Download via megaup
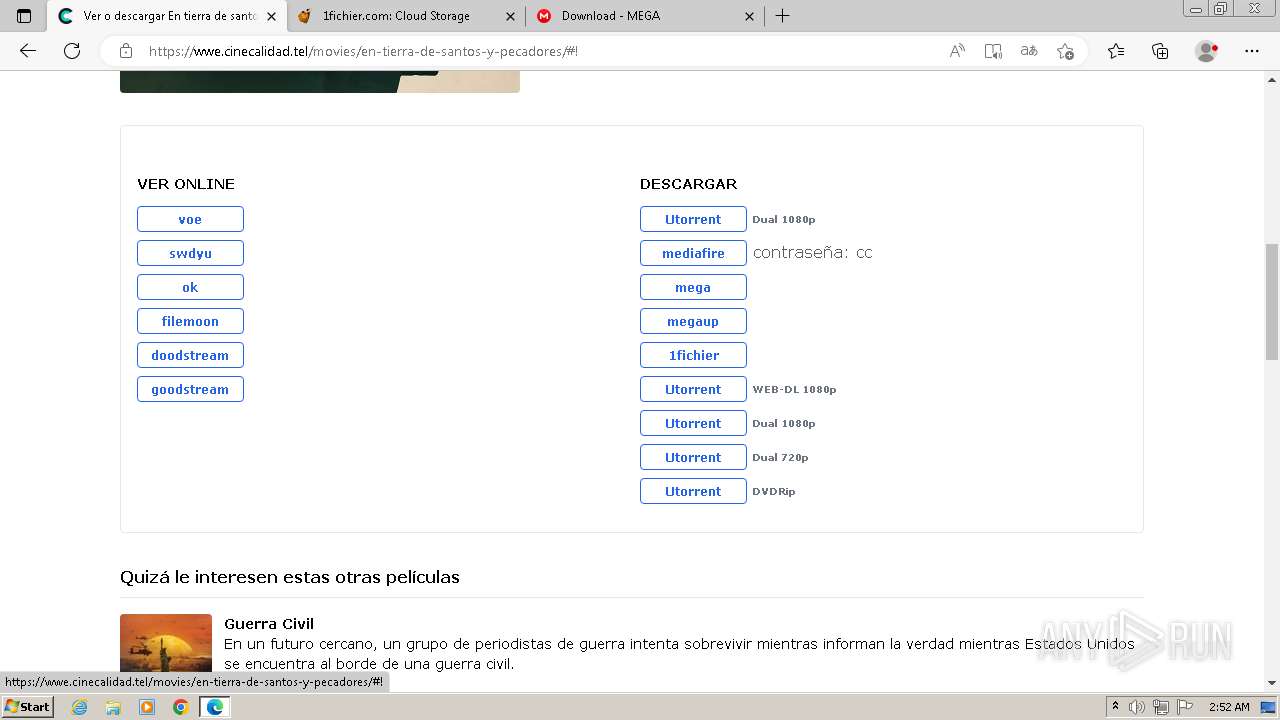This screenshot has height=720, width=1280. 693,321
